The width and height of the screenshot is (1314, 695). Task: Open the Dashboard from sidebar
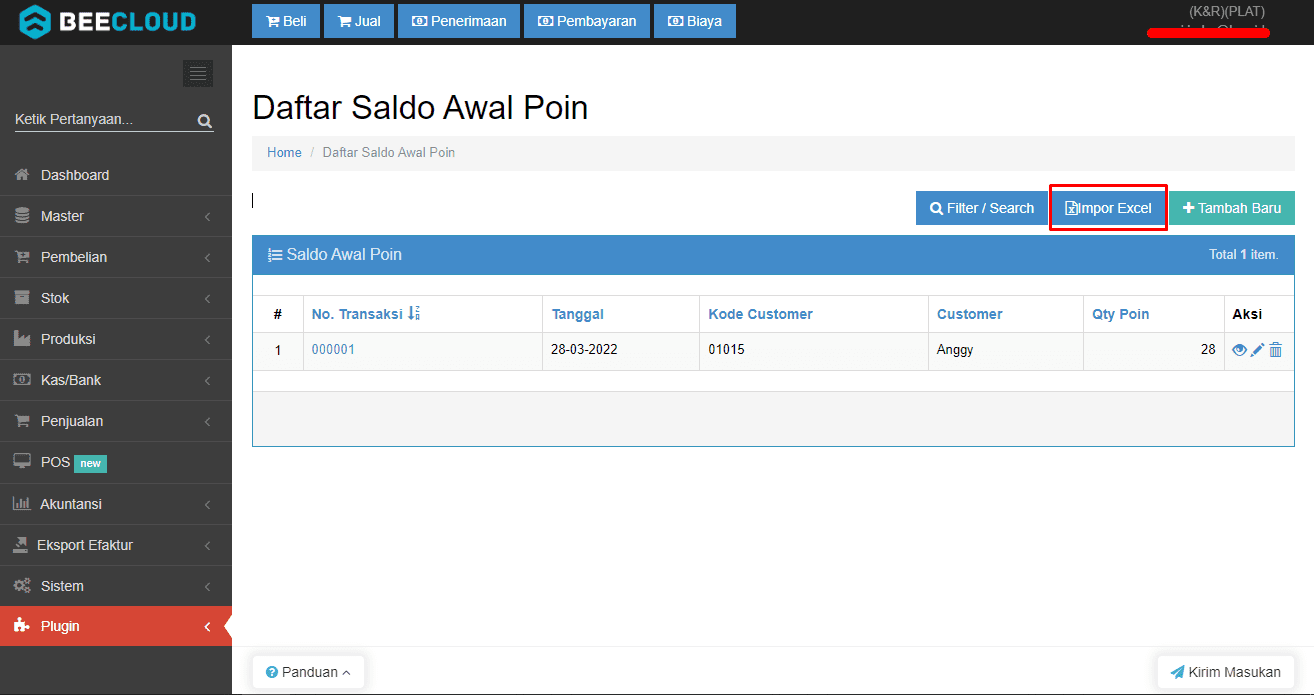tap(75, 175)
